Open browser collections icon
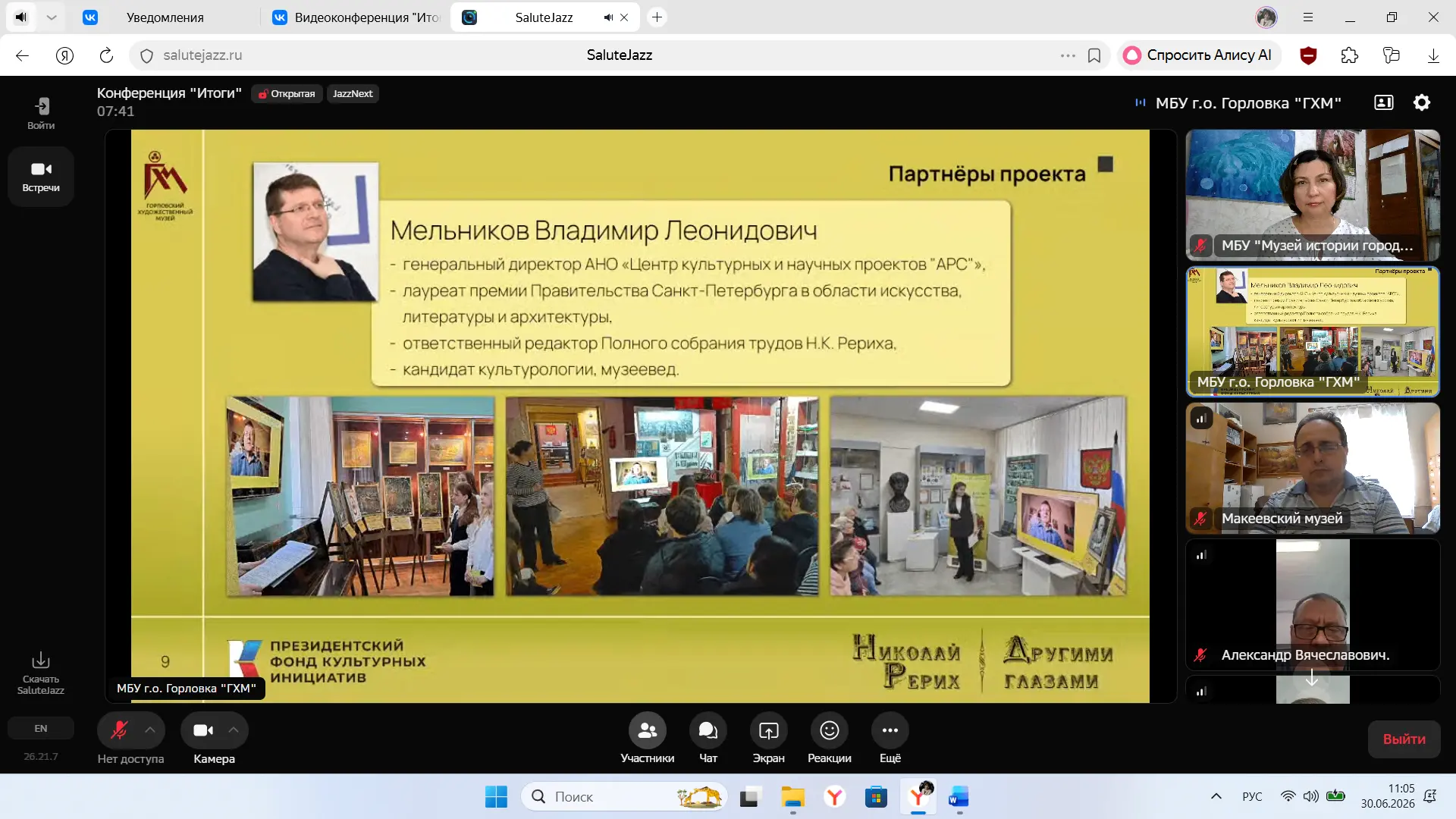This screenshot has height=819, width=1456. click(1392, 55)
